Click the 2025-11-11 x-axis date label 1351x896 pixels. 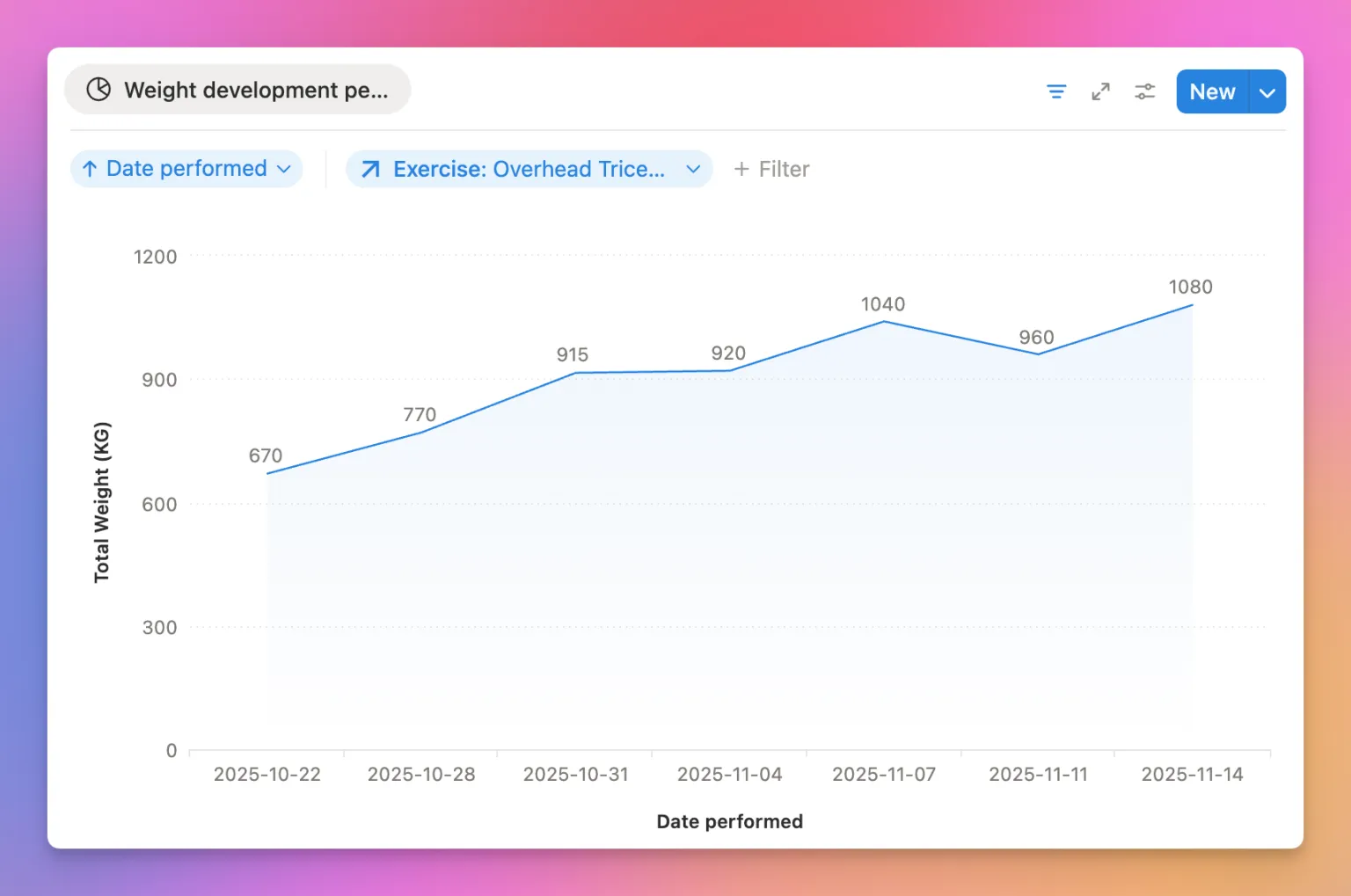coord(1038,775)
